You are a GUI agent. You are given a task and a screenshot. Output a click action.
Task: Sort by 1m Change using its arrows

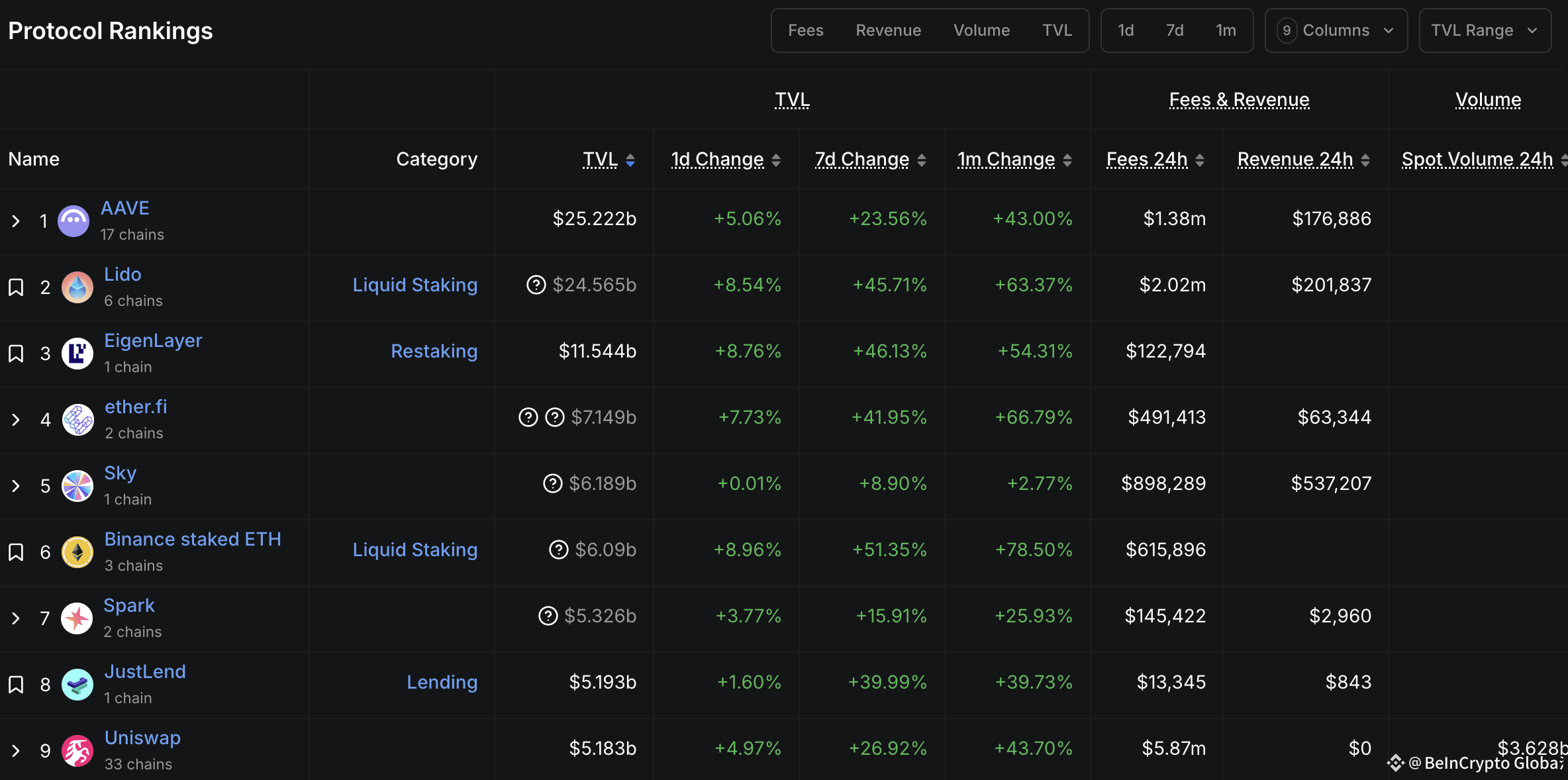[x=1067, y=160]
